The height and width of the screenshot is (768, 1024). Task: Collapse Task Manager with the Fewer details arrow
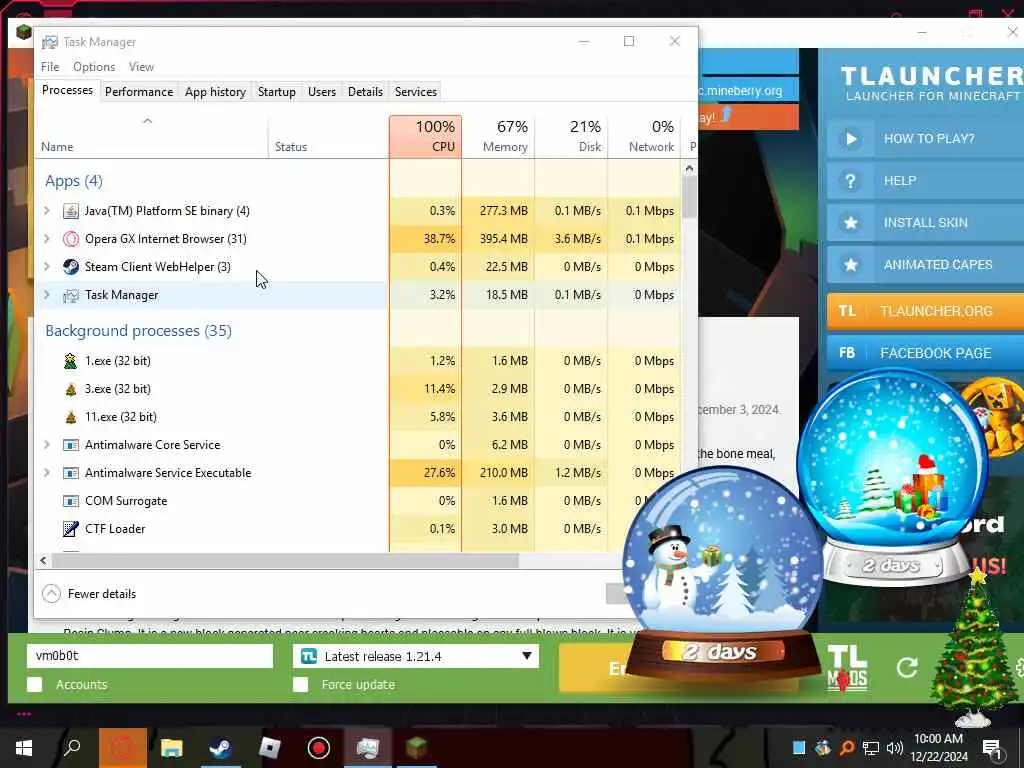pyautogui.click(x=52, y=594)
